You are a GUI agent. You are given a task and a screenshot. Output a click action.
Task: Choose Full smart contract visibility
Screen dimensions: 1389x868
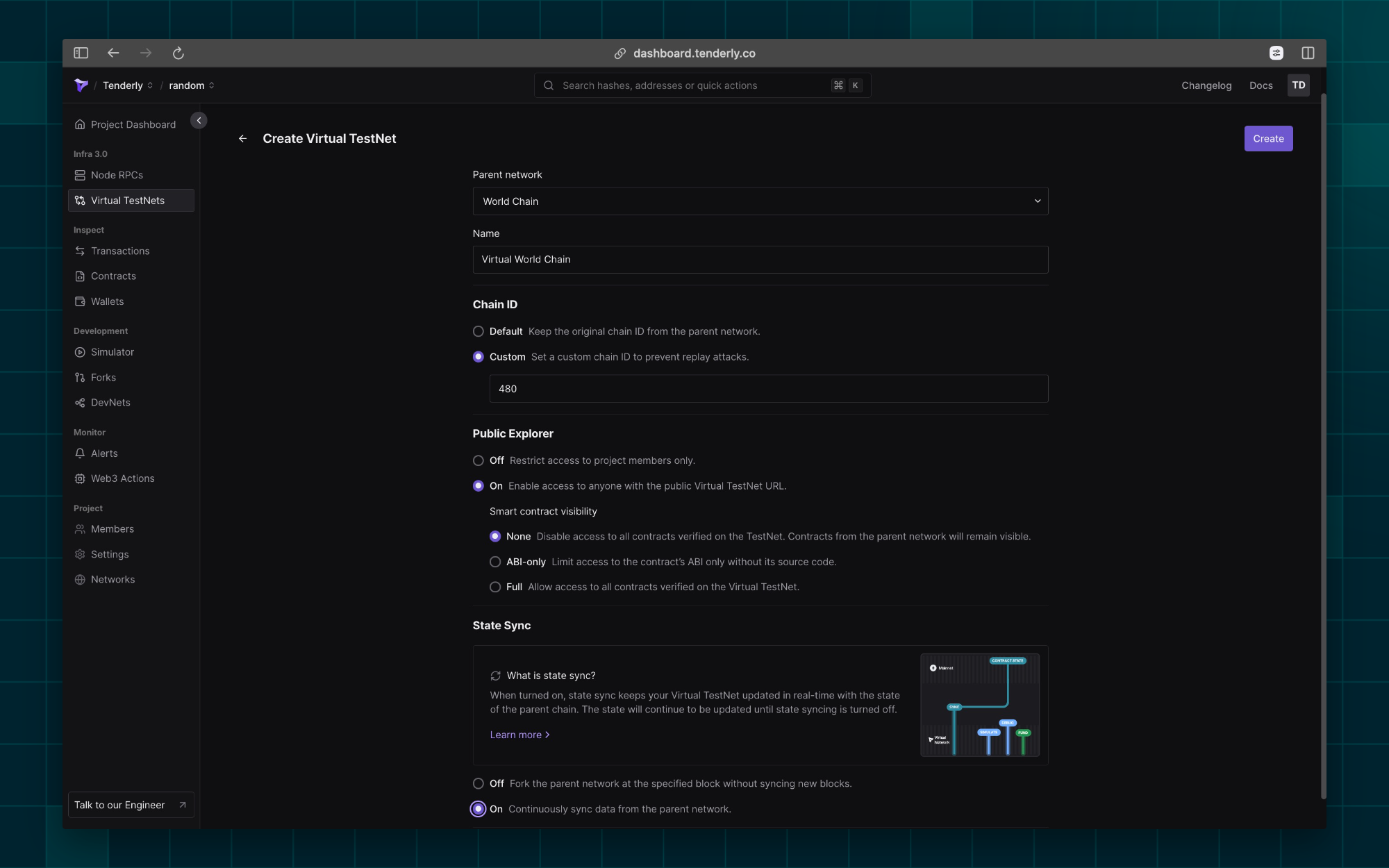(494, 587)
